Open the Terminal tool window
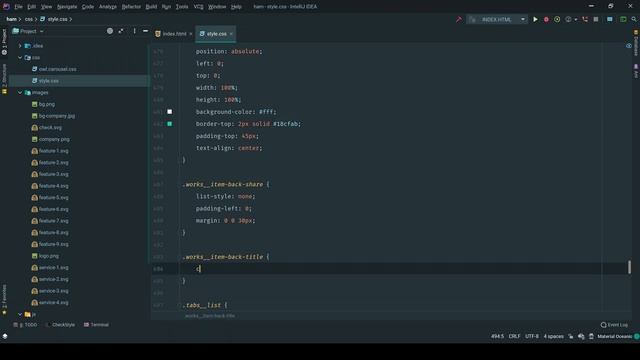This screenshot has height=360, width=640. 96,325
